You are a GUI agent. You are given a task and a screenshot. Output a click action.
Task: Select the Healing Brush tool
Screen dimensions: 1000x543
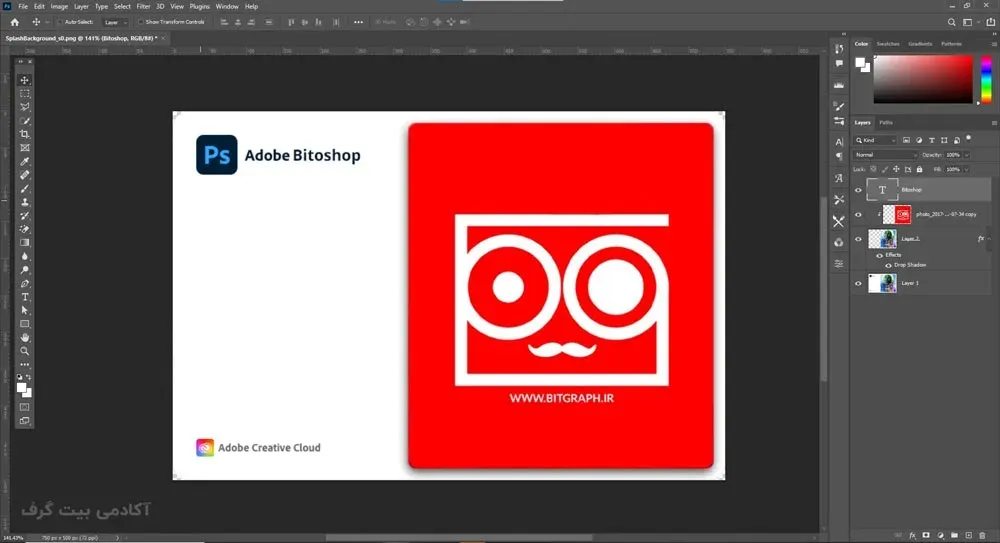tap(24, 175)
